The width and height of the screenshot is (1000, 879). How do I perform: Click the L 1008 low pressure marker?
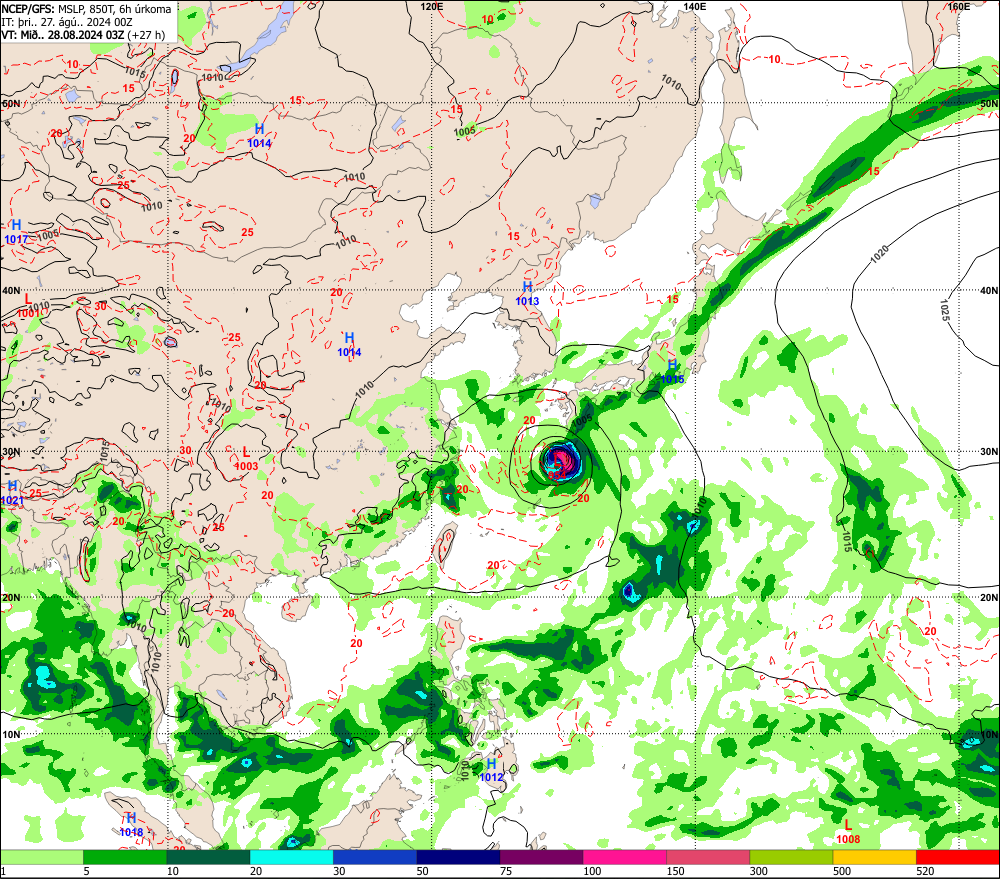[848, 832]
